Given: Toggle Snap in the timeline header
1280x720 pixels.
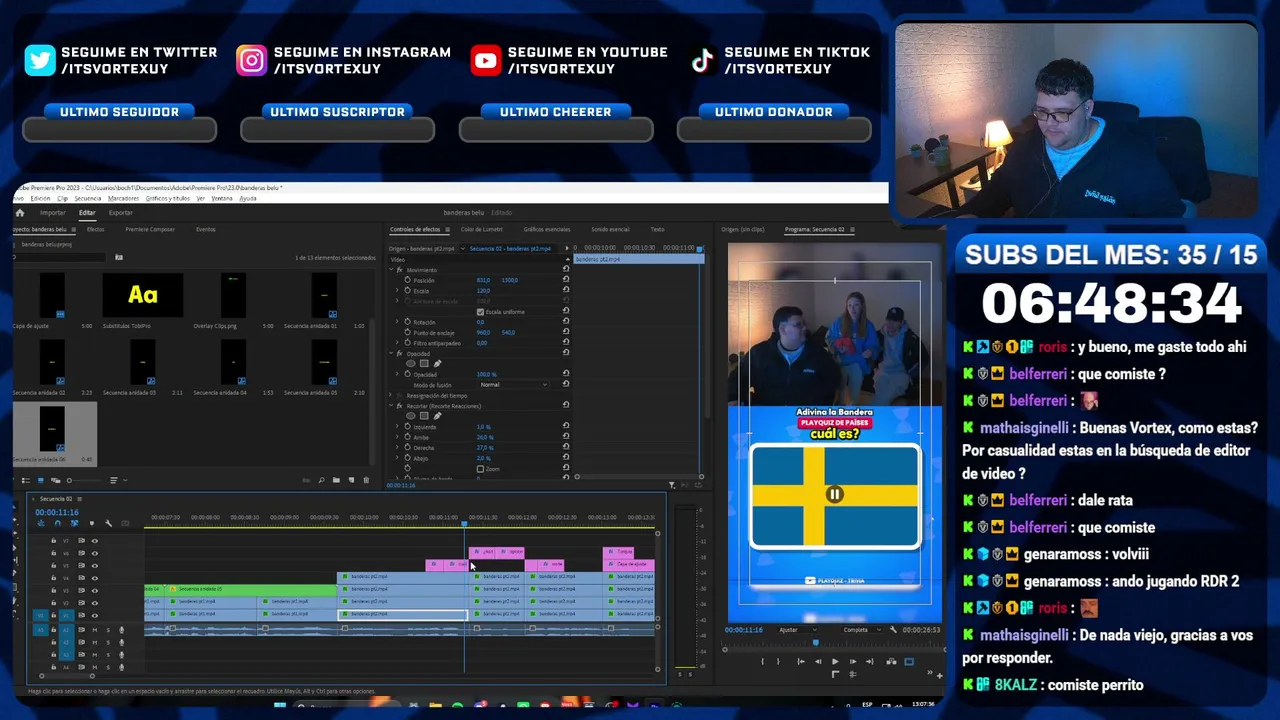Looking at the screenshot, I should (58, 523).
